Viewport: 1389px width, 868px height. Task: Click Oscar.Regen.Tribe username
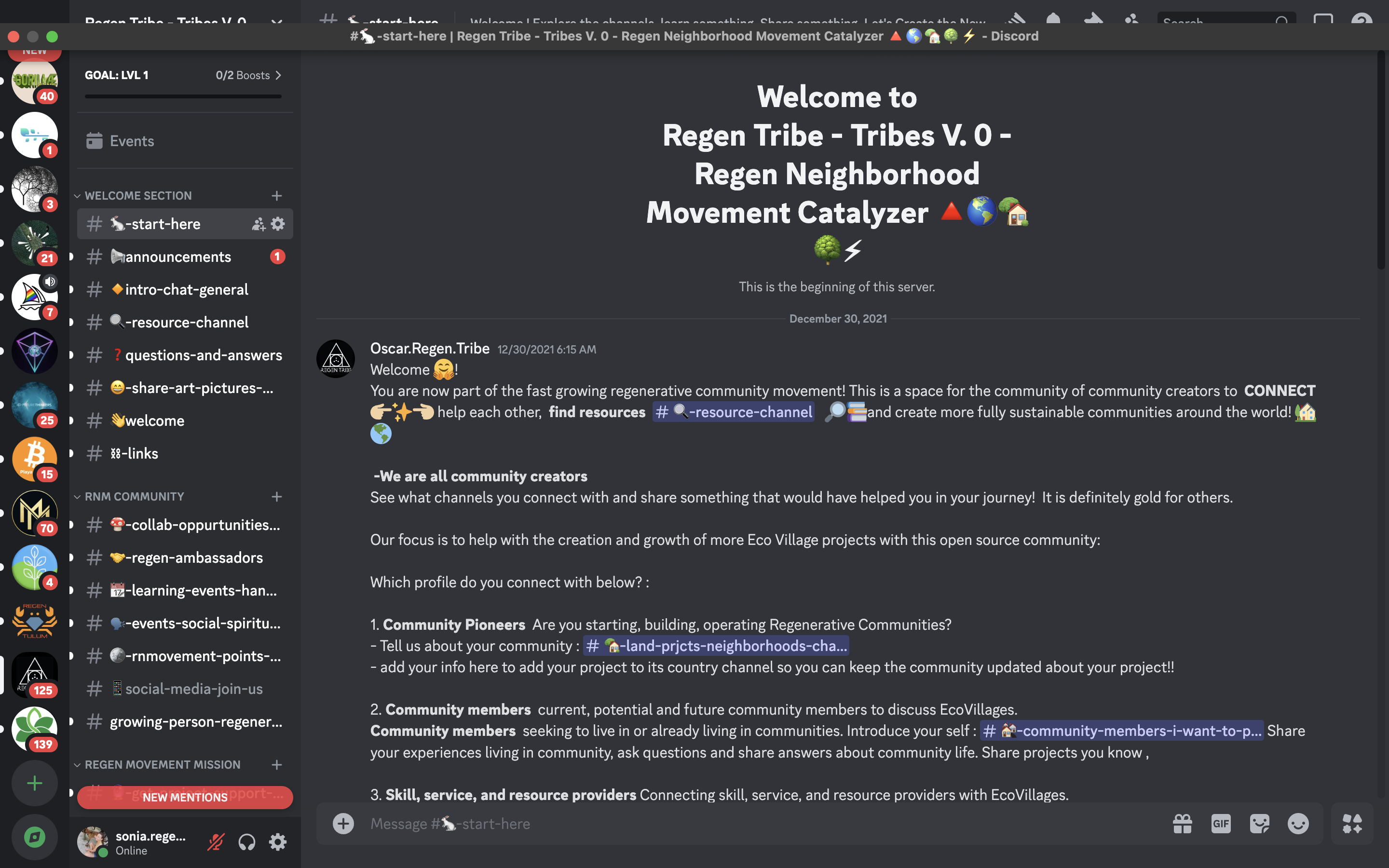[x=429, y=349]
